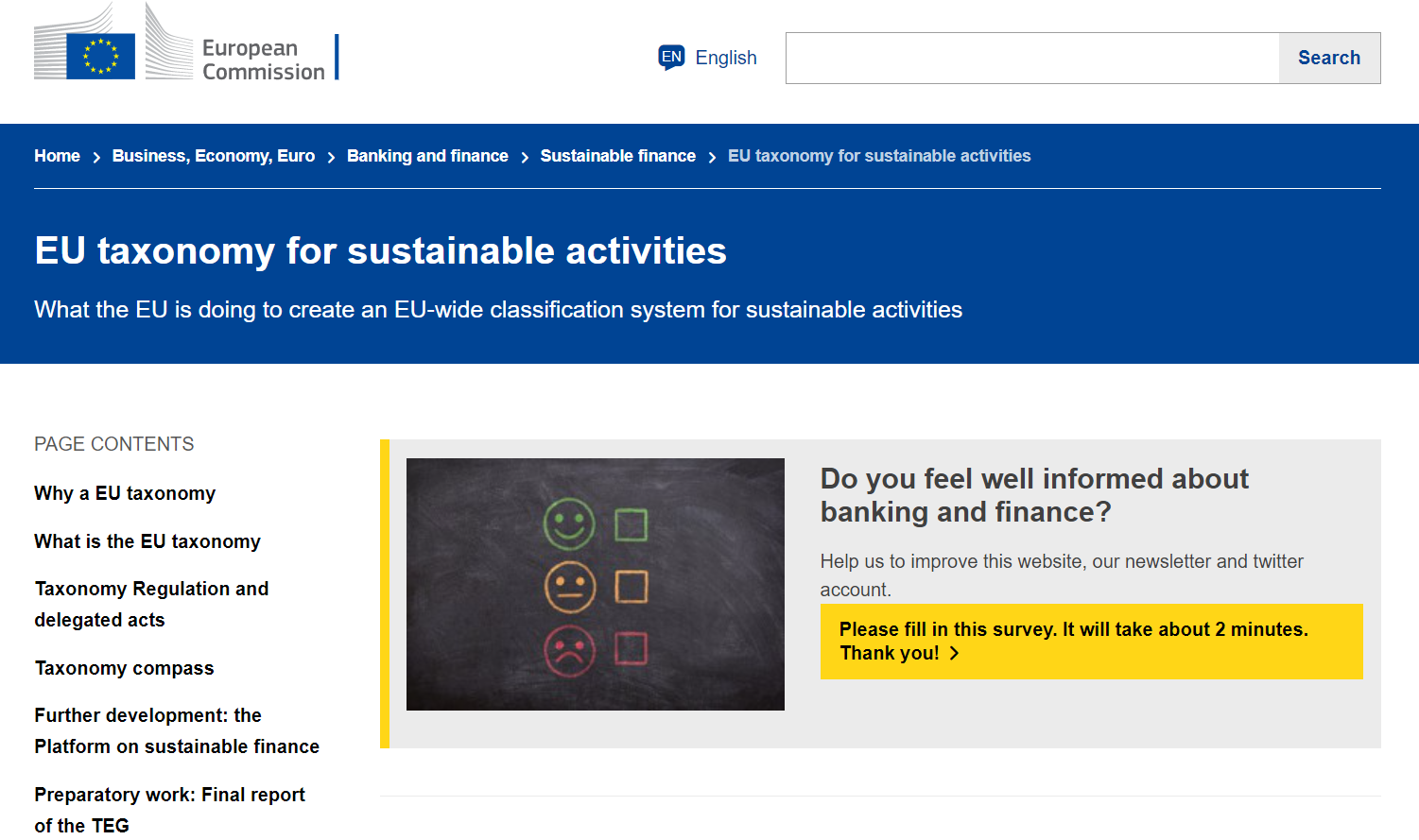This screenshot has height=840, width=1419.
Task: Go to the Banking and finance breadcrumb
Action: (x=427, y=156)
